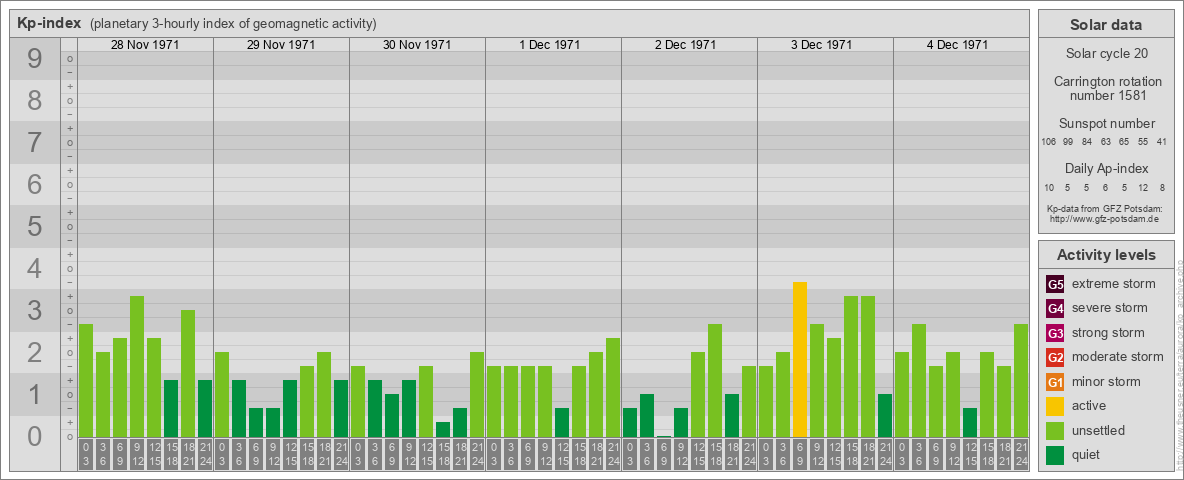Image resolution: width=1184 pixels, height=480 pixels.
Task: Click the 28 Nov 1971 date header
Action: point(145,45)
